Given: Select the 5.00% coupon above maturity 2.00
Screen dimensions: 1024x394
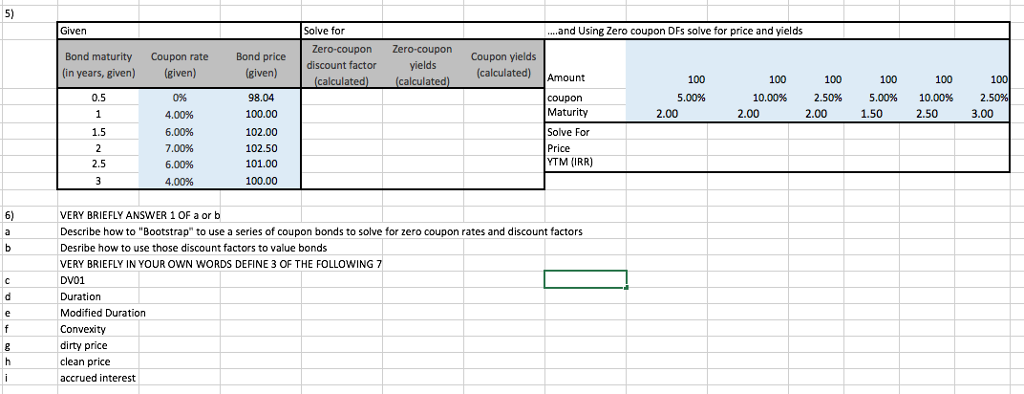Looking at the screenshot, I should (667, 98).
